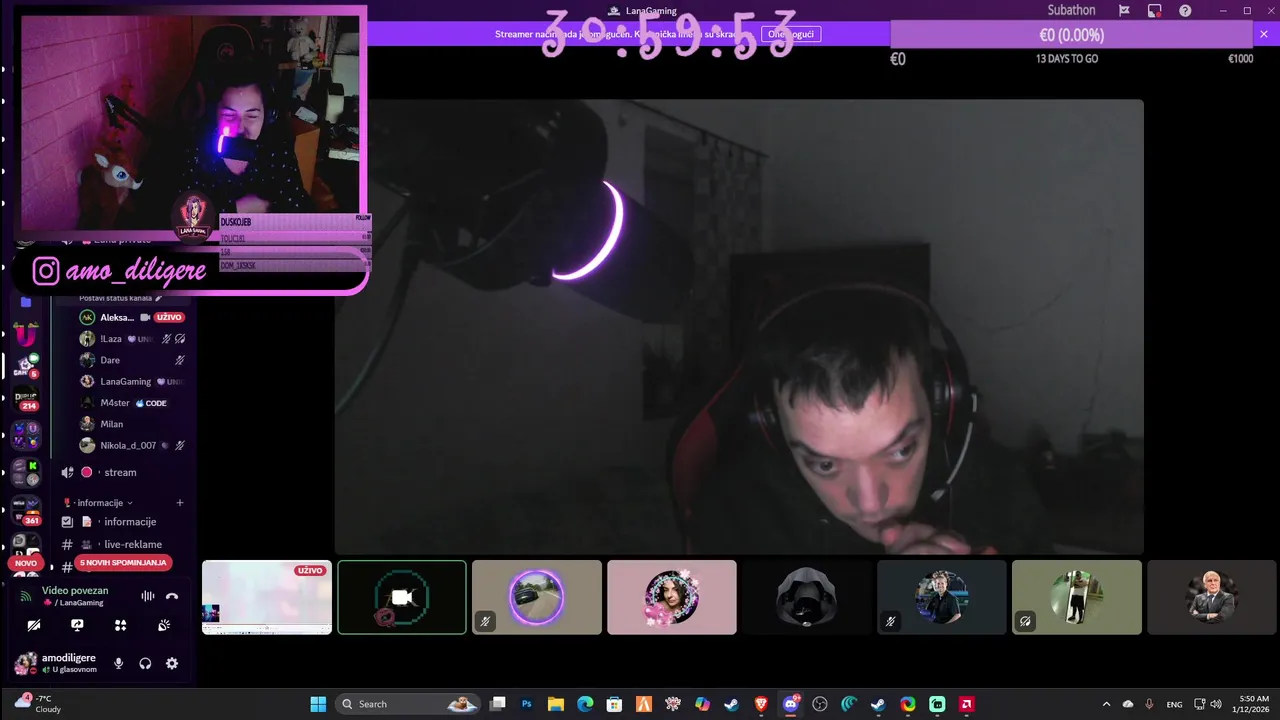The height and width of the screenshot is (720, 1280).
Task: Click the NOVO unread servers pill
Action: click(26, 563)
